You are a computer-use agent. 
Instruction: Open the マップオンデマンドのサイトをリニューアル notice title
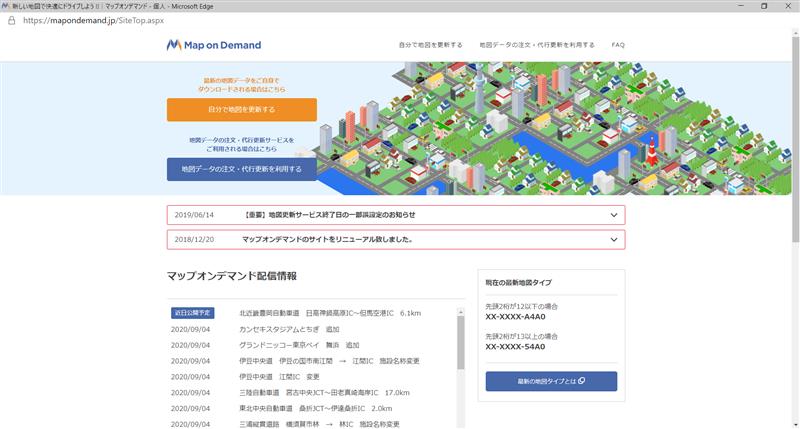[x=327, y=239]
